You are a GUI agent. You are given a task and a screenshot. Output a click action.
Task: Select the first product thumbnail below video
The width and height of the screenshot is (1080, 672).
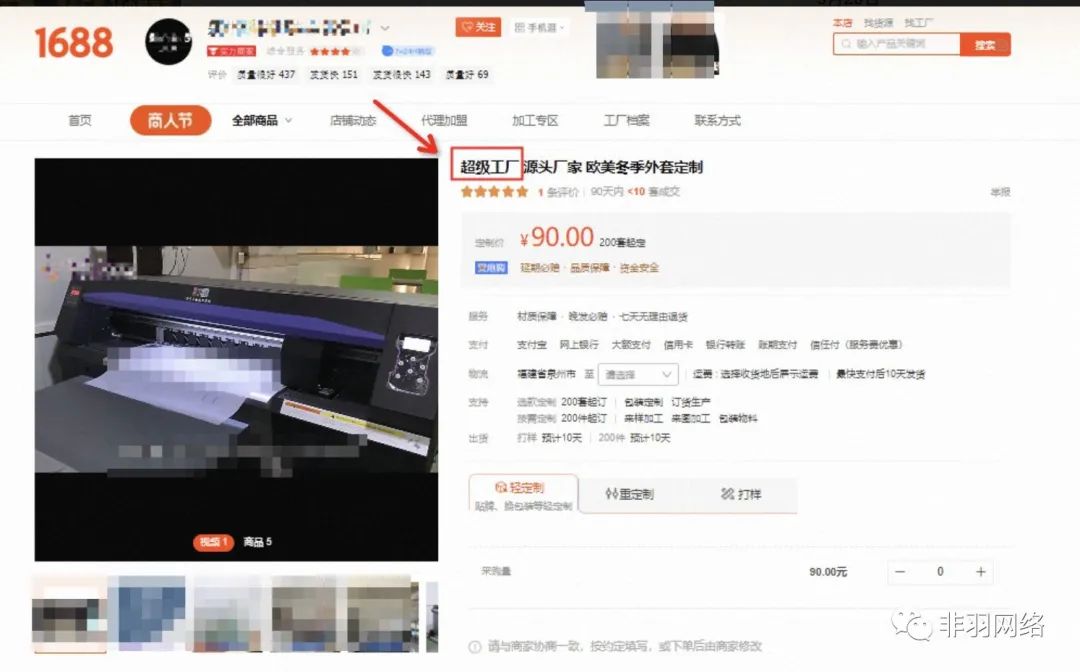tap(70, 613)
